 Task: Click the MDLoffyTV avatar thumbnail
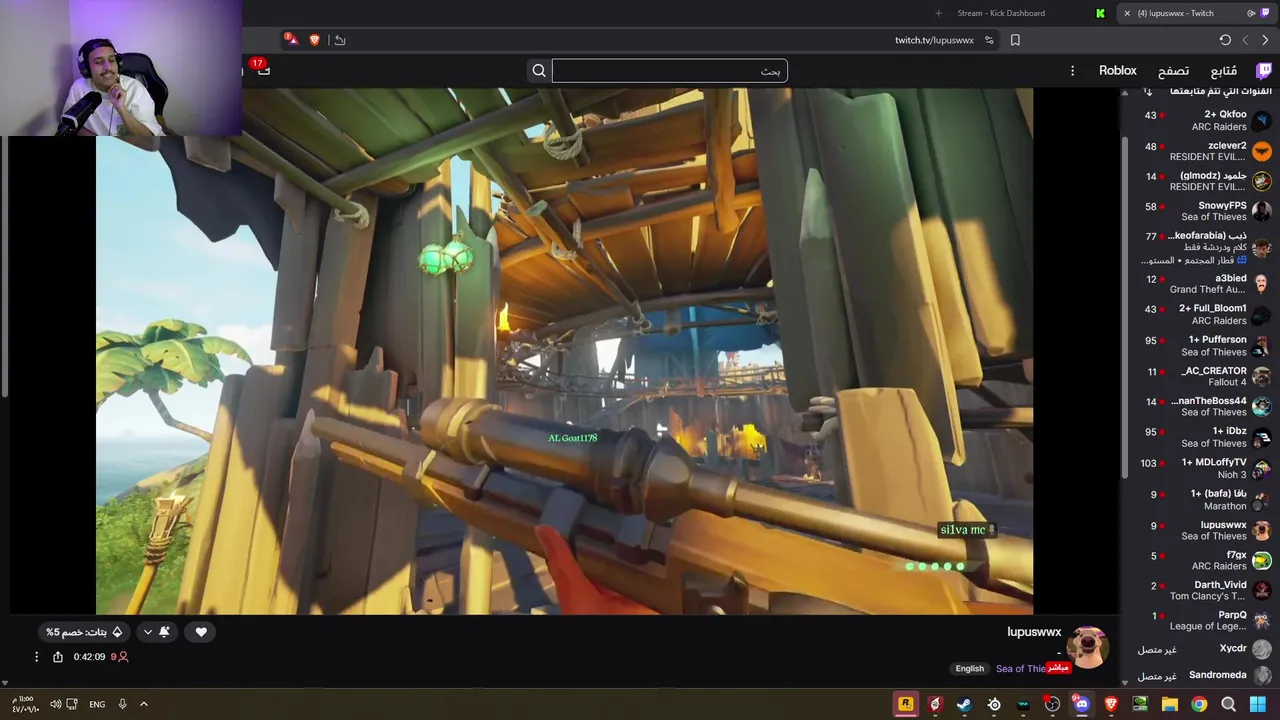coord(1262,468)
